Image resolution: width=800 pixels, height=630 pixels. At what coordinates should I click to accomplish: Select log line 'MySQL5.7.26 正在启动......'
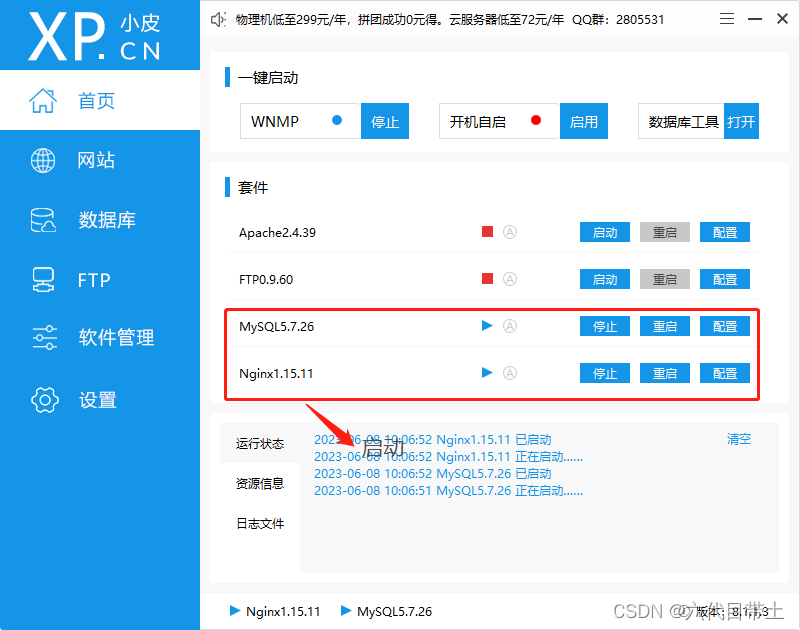(448, 491)
